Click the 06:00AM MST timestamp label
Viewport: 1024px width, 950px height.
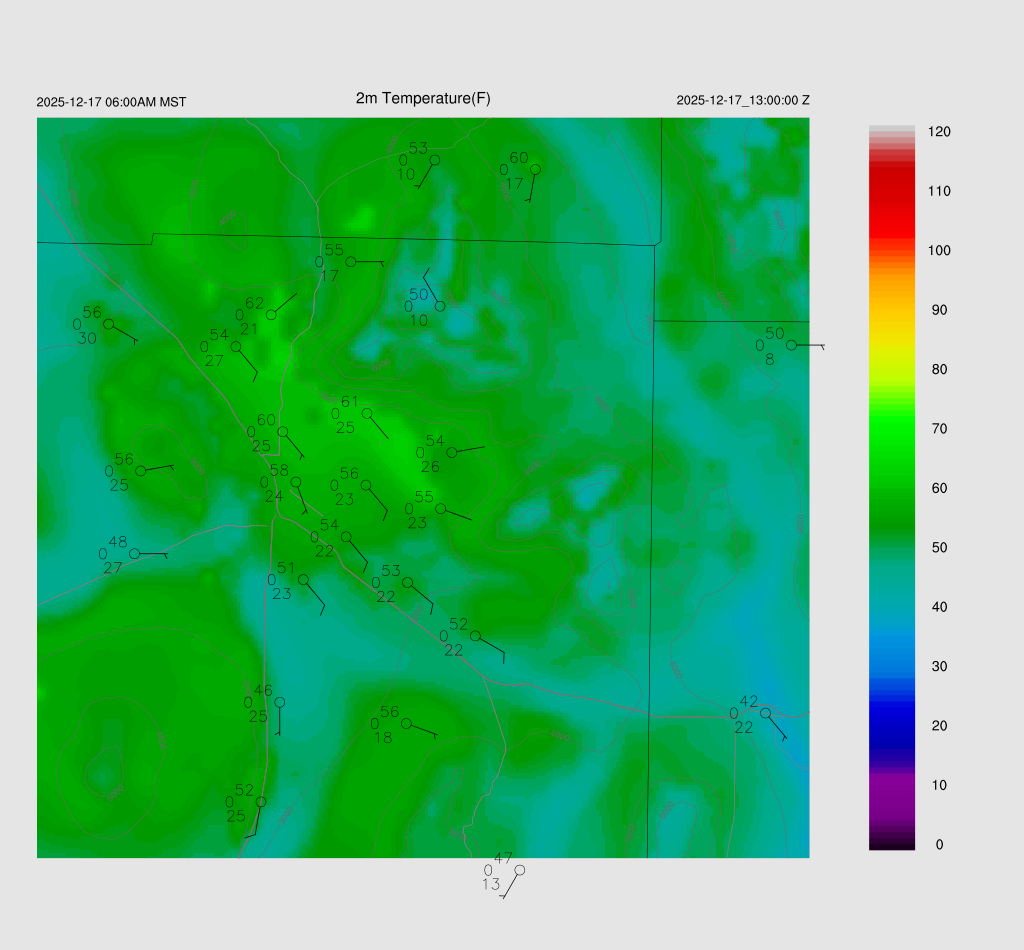click(x=111, y=102)
